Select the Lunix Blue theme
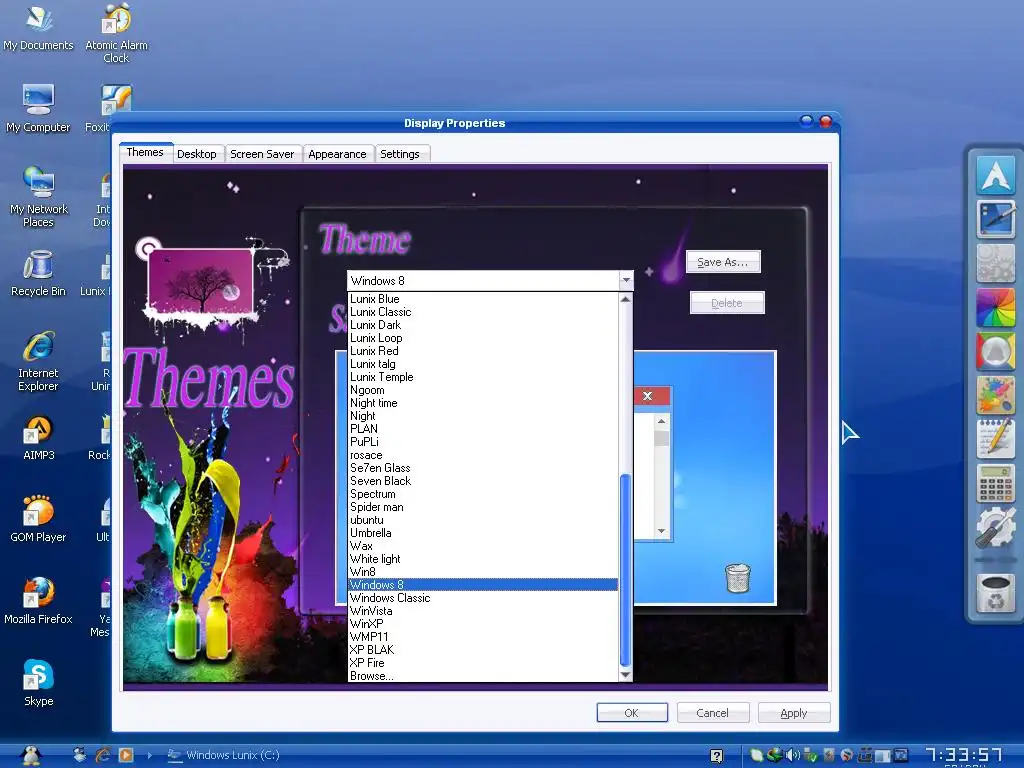Screen dimensions: 1024x768 (483, 299)
